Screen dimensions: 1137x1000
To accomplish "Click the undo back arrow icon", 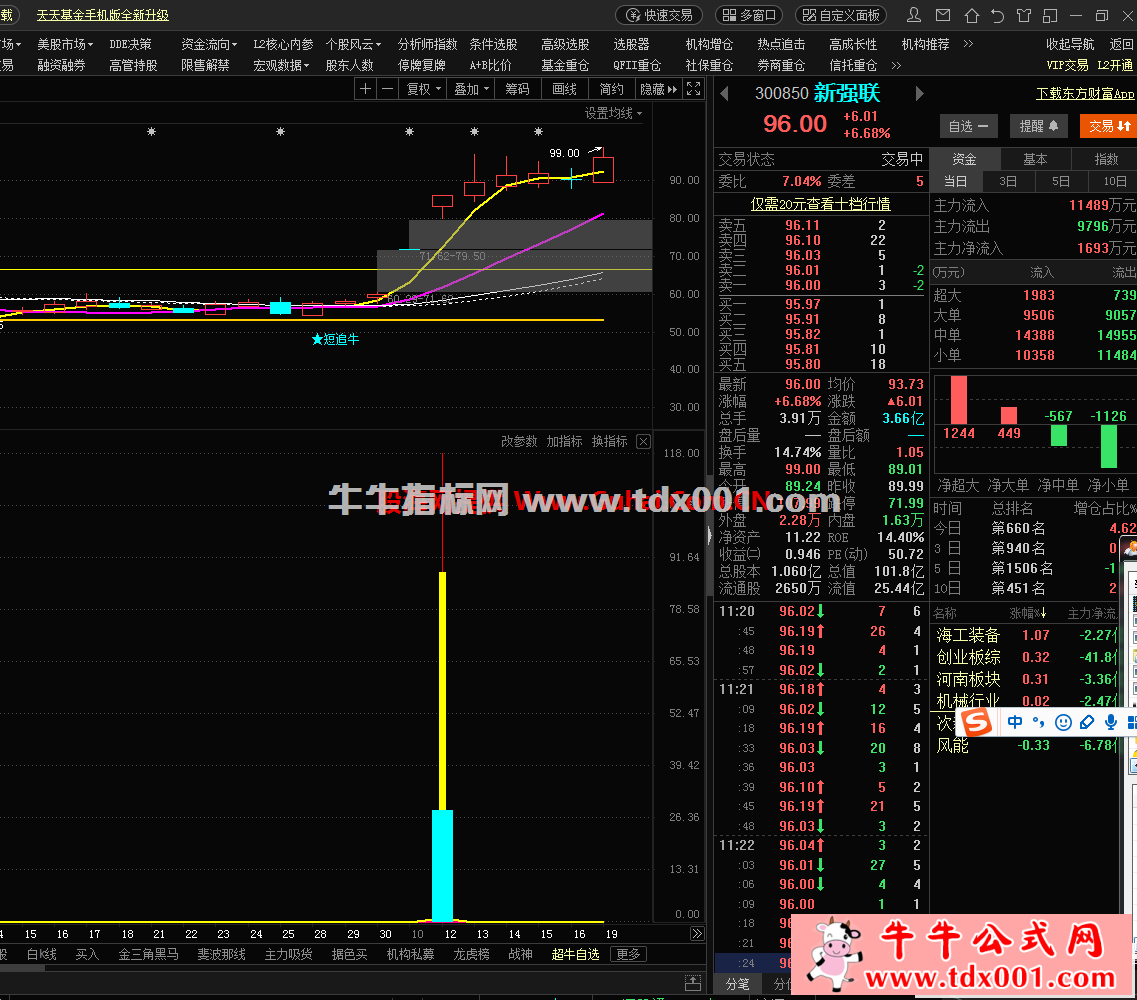I will (x=998, y=15).
